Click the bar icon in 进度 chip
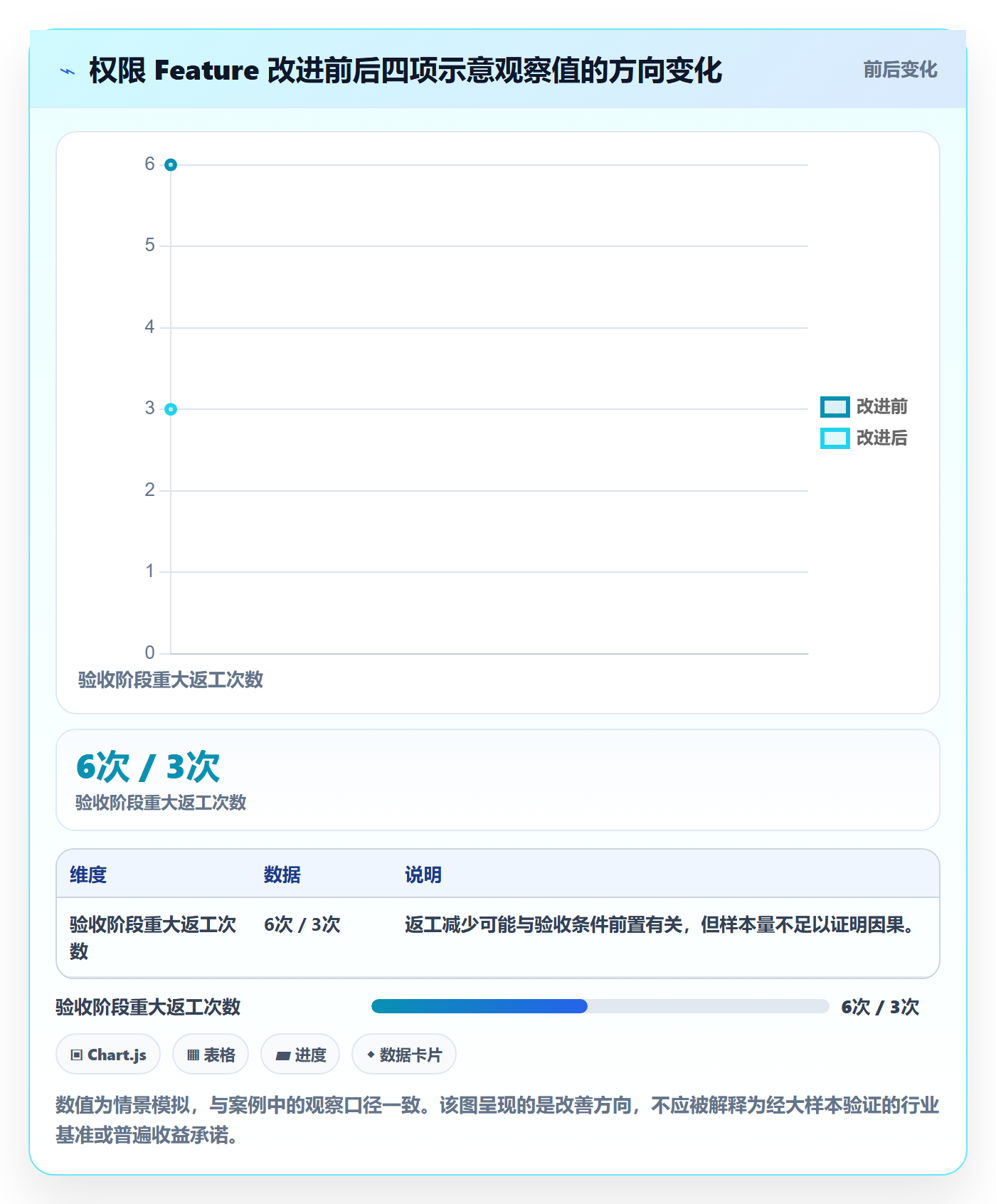Image resolution: width=996 pixels, height=1204 pixels. pos(282,1056)
